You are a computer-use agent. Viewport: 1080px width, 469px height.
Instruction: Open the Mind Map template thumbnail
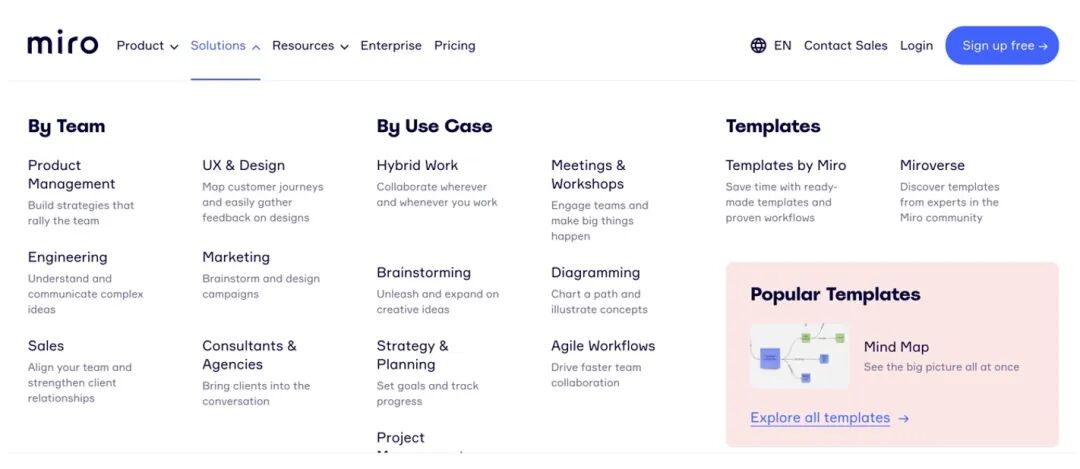click(x=799, y=355)
